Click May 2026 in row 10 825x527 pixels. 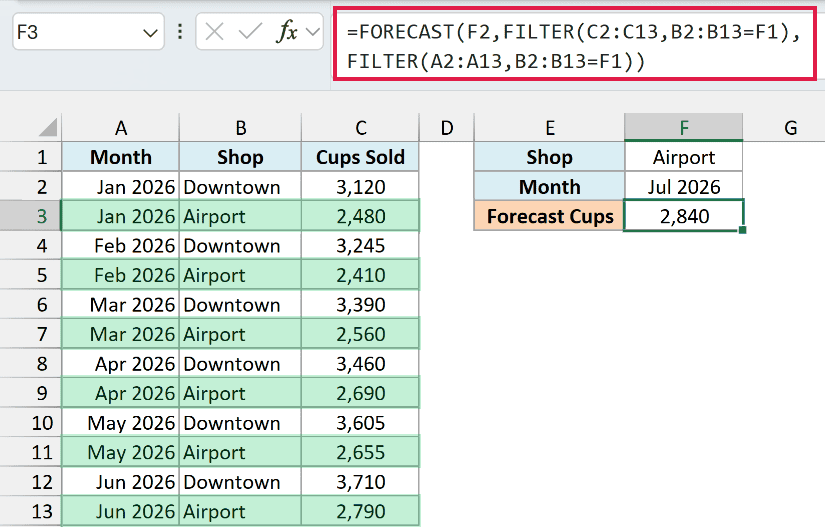tap(120, 423)
